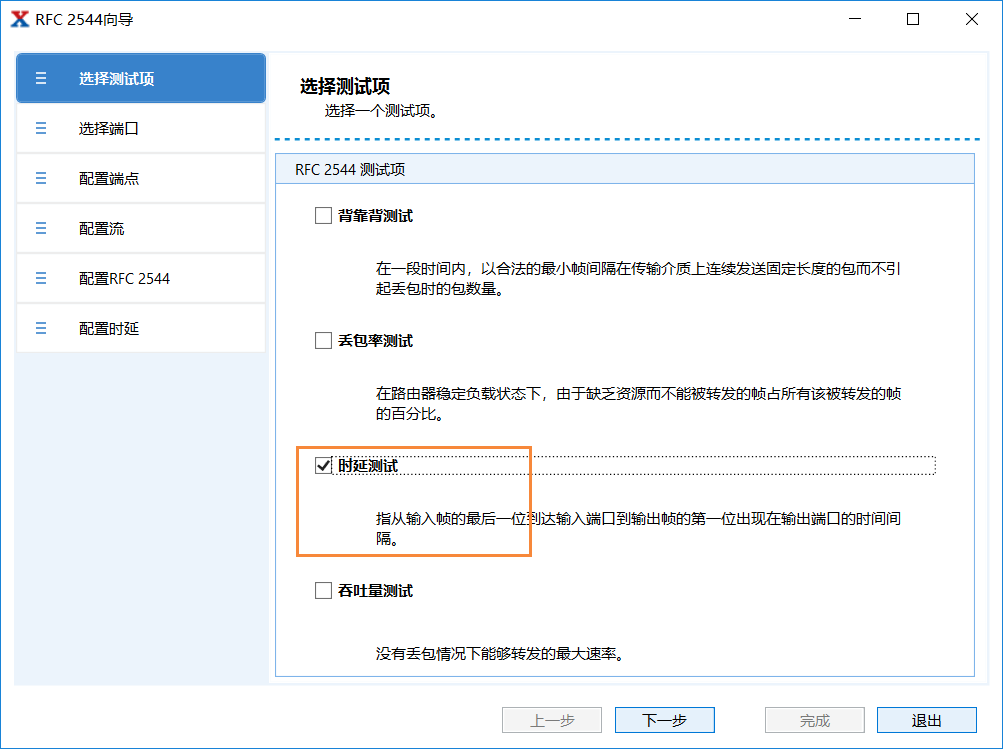1003x749 pixels.
Task: Click the 退出 button
Action: (x=925, y=719)
